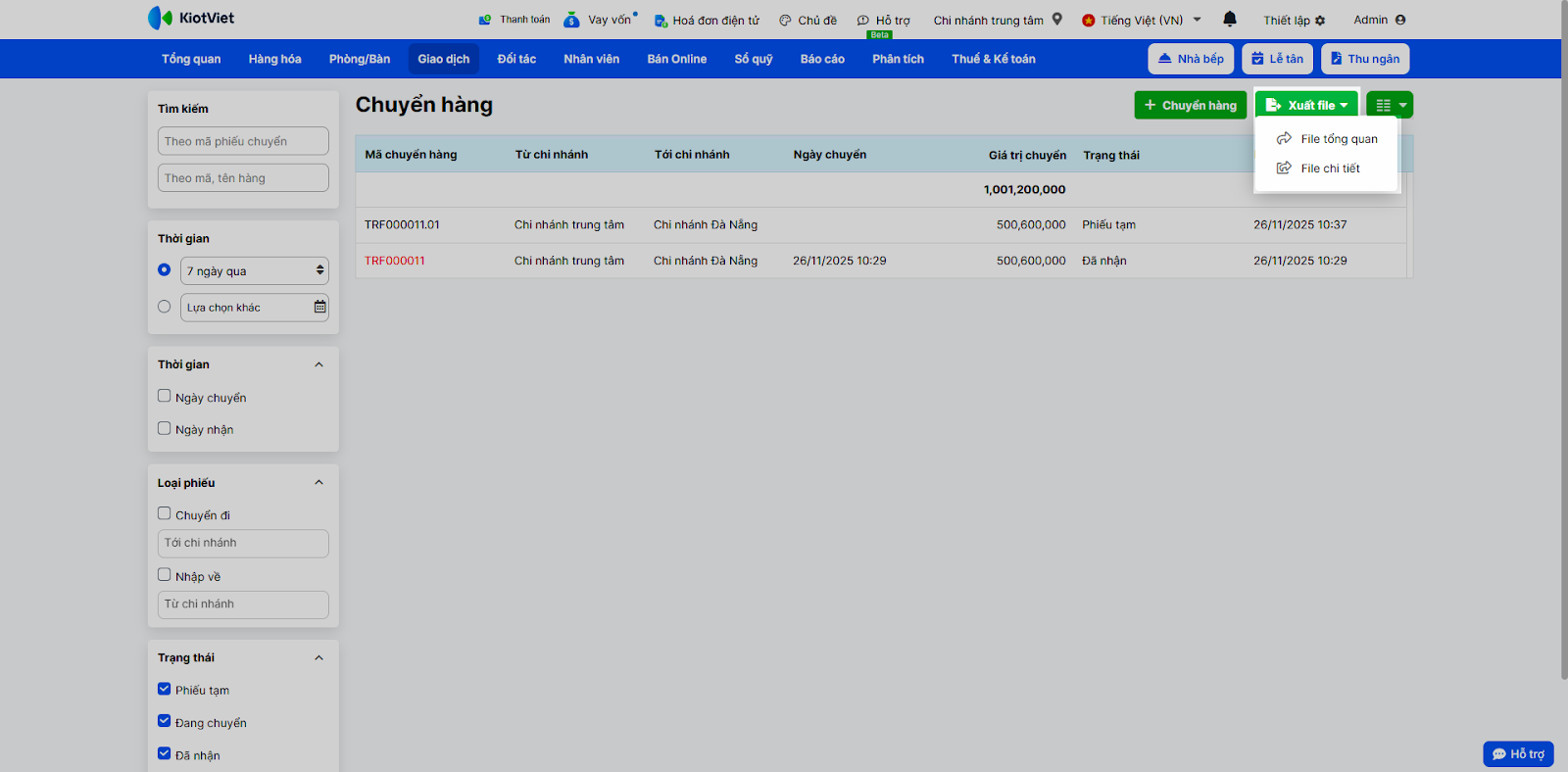Click the File tổng quan export icon
Image resolution: width=1568 pixels, height=772 pixels.
tap(1284, 139)
